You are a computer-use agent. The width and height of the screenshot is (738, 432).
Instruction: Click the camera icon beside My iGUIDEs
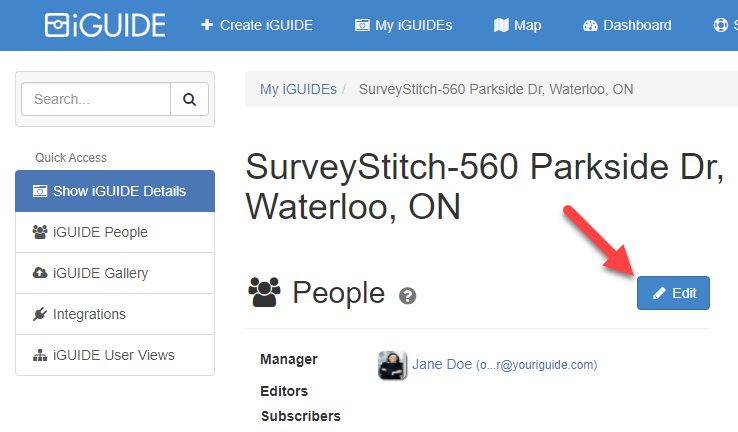[362, 25]
